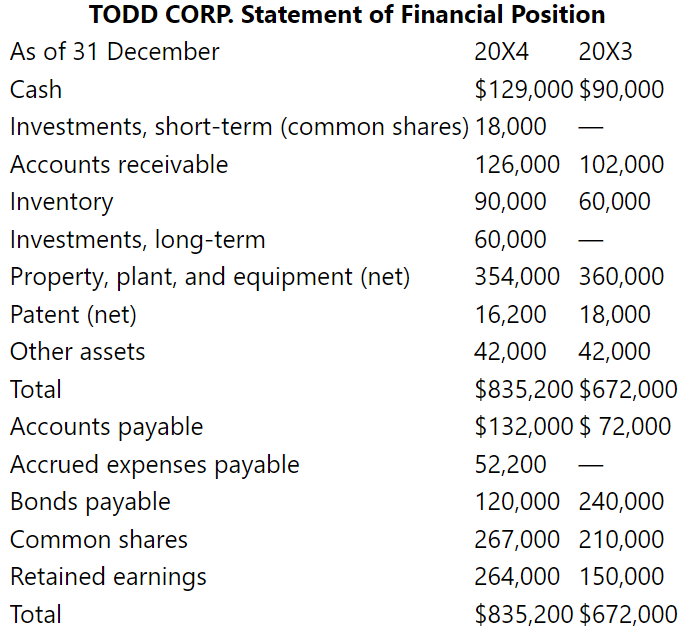Click the Accounts receivable 126,000 value

[x=517, y=164]
